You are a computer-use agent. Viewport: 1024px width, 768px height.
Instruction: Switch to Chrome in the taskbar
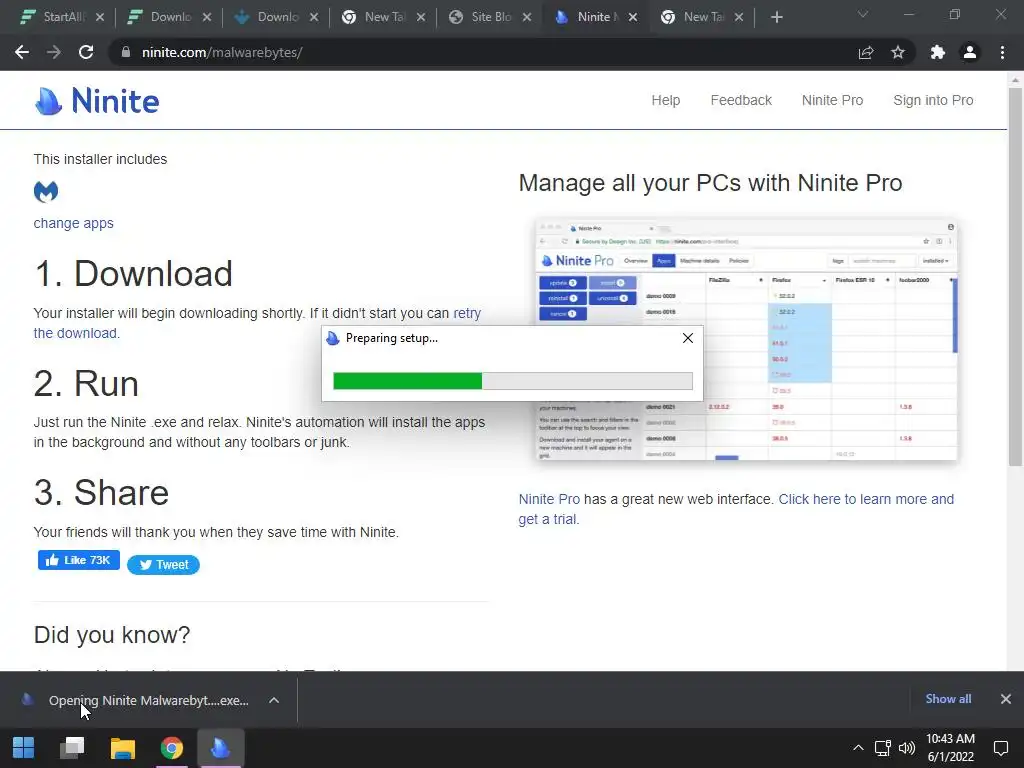coord(172,748)
